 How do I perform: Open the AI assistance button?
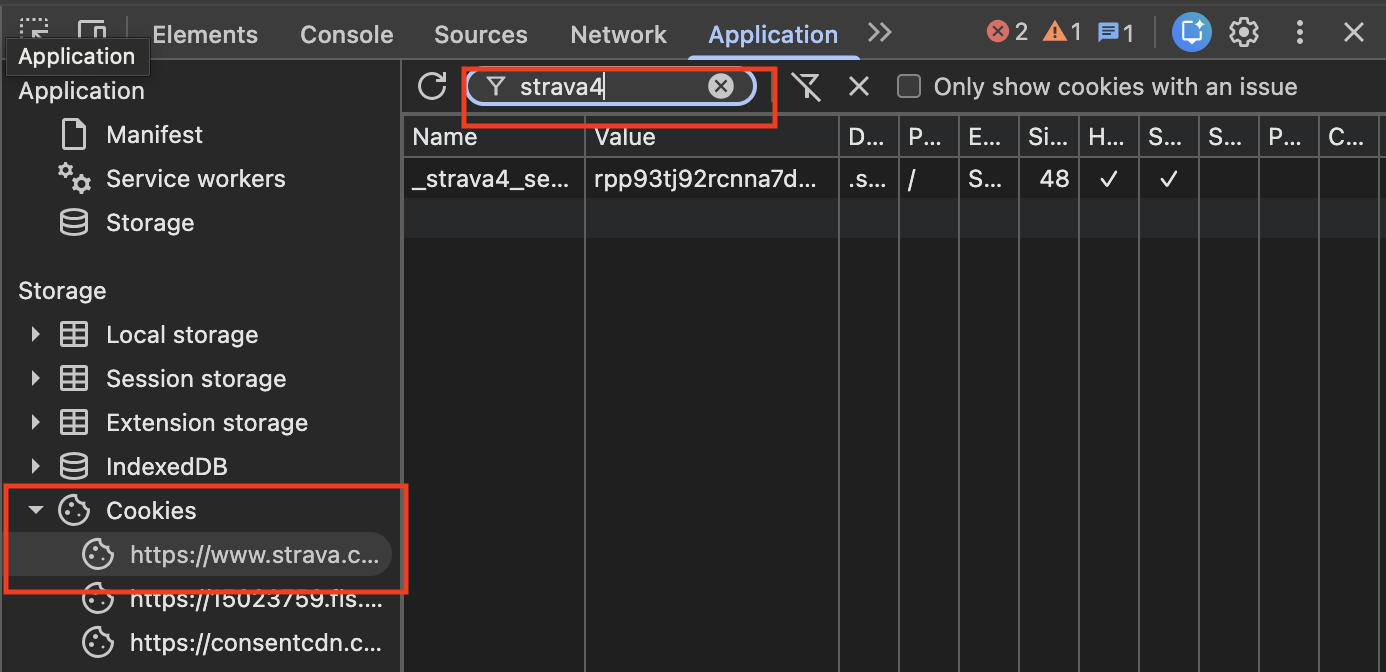(1192, 33)
